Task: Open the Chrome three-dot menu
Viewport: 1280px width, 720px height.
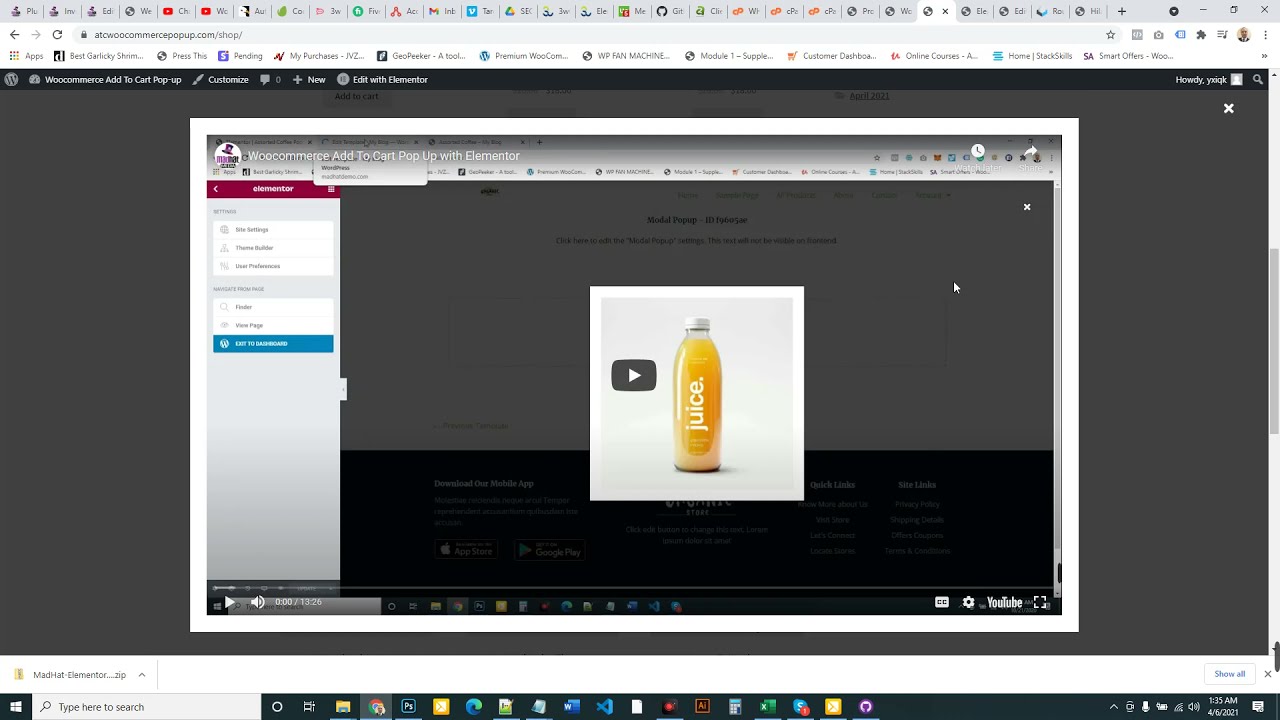Action: coord(1265,34)
